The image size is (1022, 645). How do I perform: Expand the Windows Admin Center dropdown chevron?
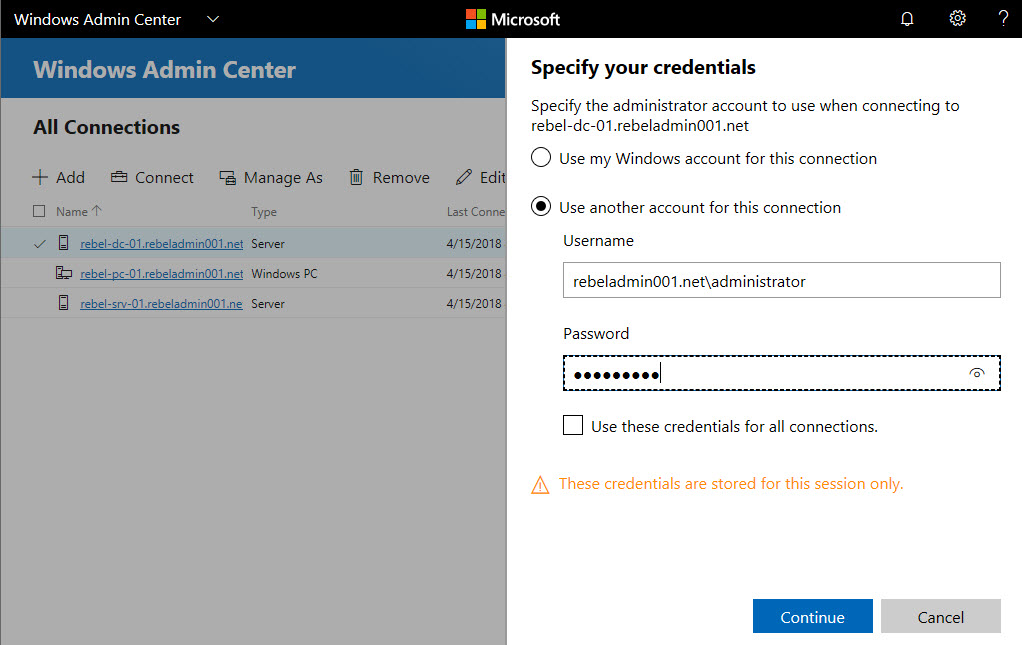click(212, 19)
